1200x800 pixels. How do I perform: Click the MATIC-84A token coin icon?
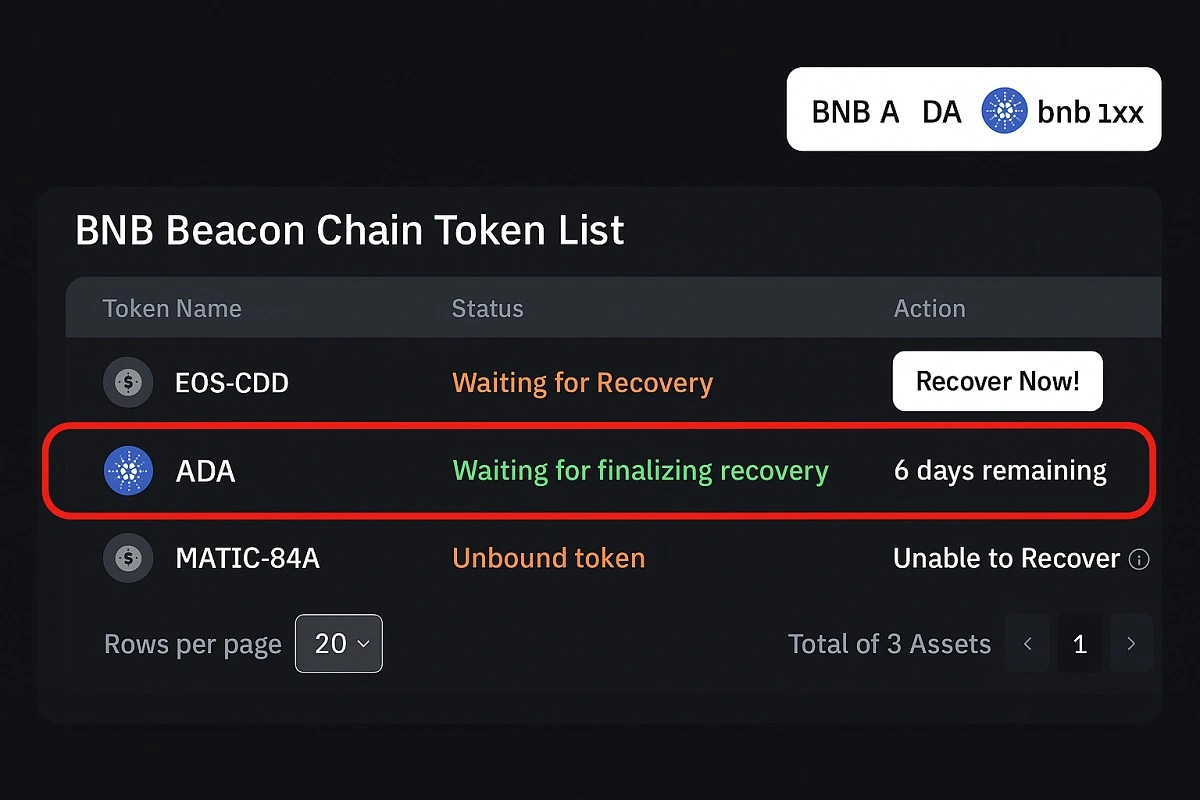[128, 558]
